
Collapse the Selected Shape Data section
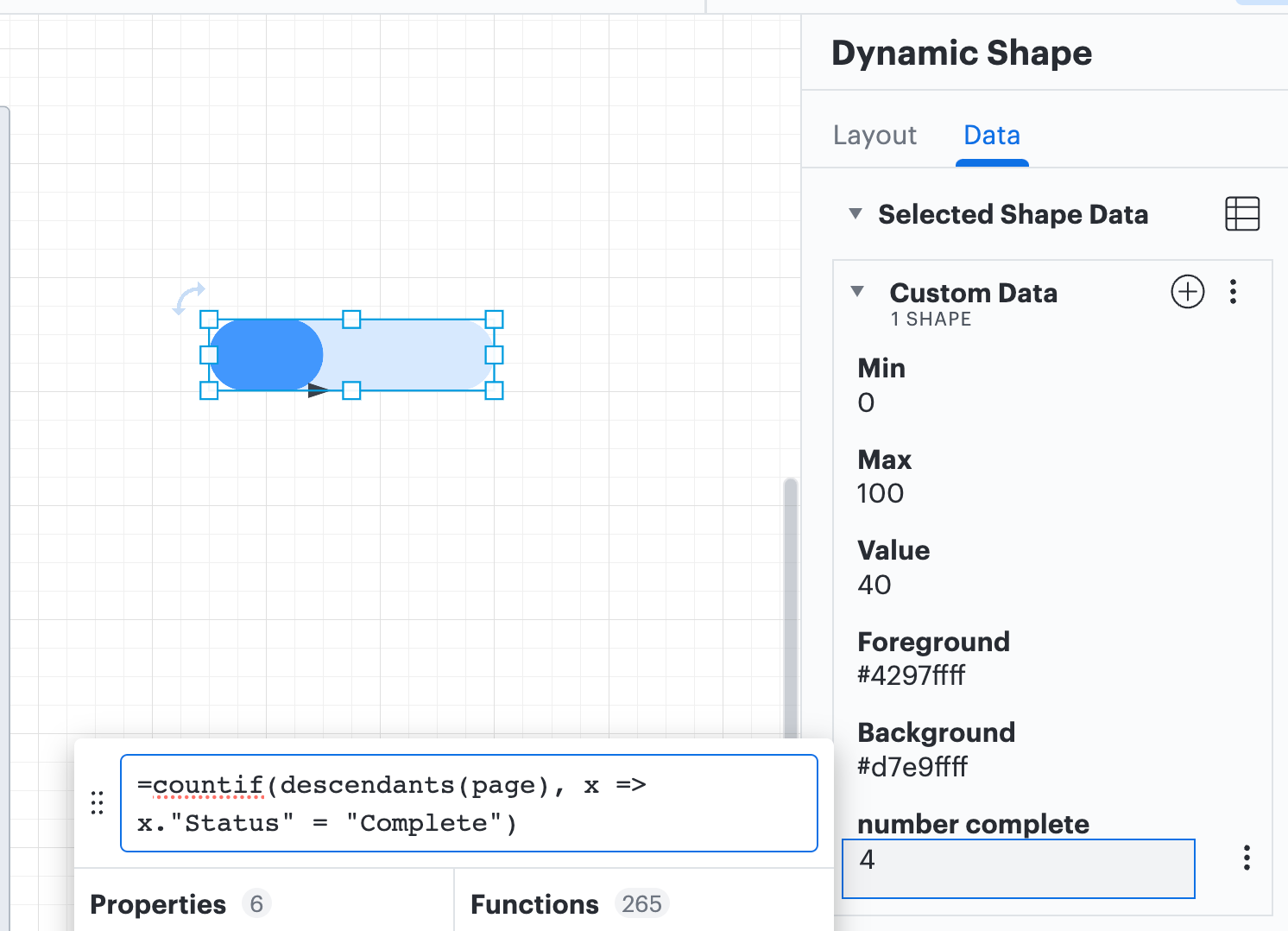856,213
